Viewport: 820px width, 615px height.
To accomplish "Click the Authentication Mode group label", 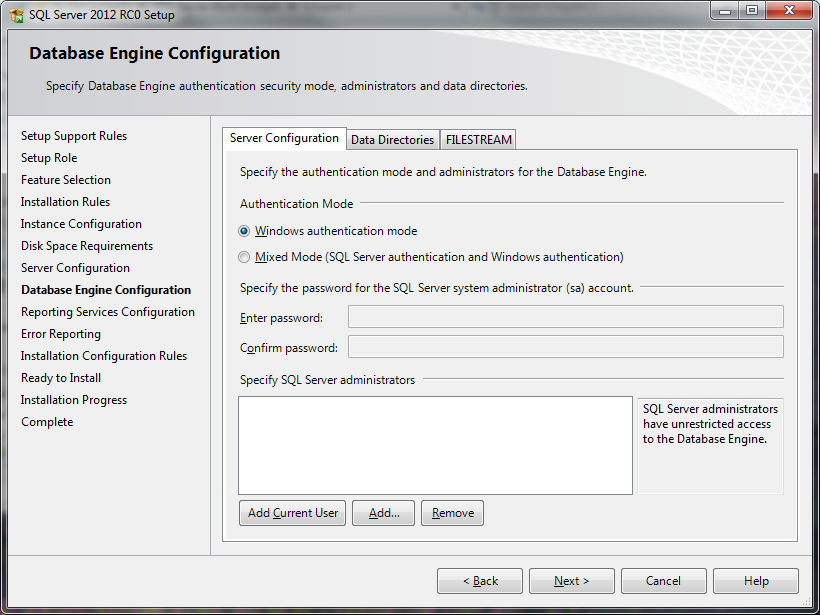I will tap(297, 204).
